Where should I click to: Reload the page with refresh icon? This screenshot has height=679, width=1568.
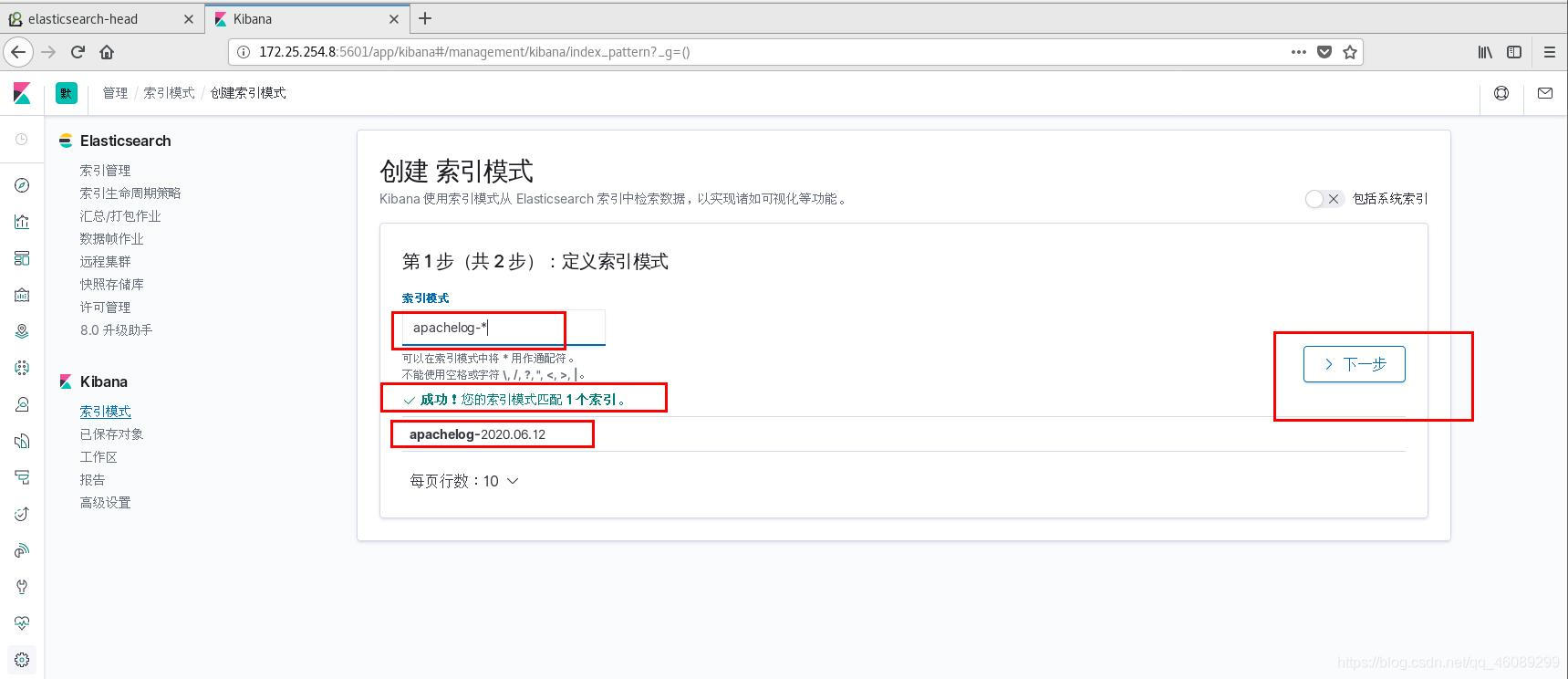78,52
